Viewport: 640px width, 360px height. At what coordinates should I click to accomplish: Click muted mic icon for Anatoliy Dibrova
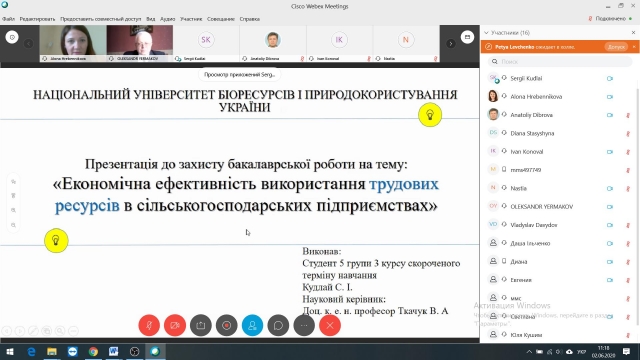coord(628,116)
